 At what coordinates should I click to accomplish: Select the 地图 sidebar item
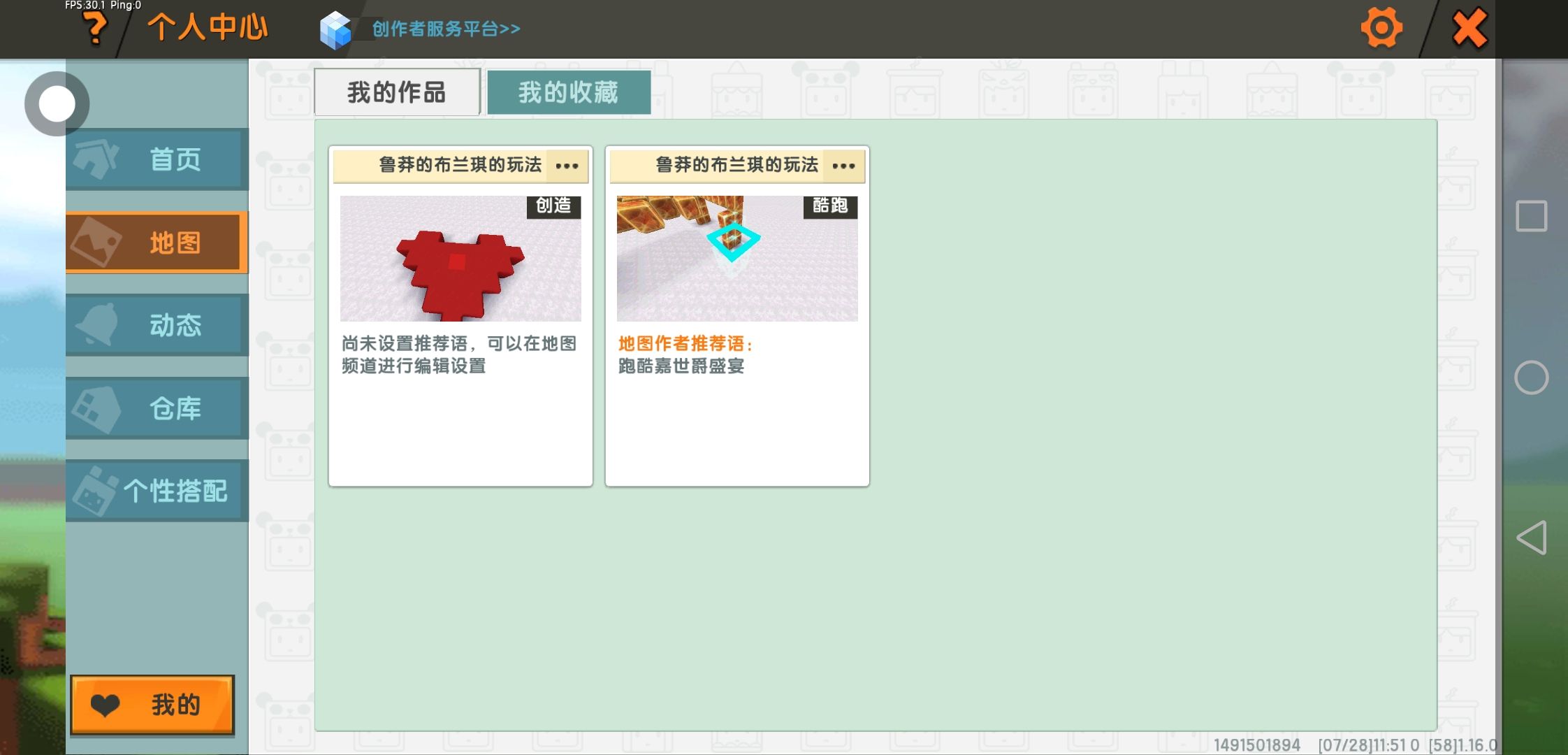[x=157, y=243]
